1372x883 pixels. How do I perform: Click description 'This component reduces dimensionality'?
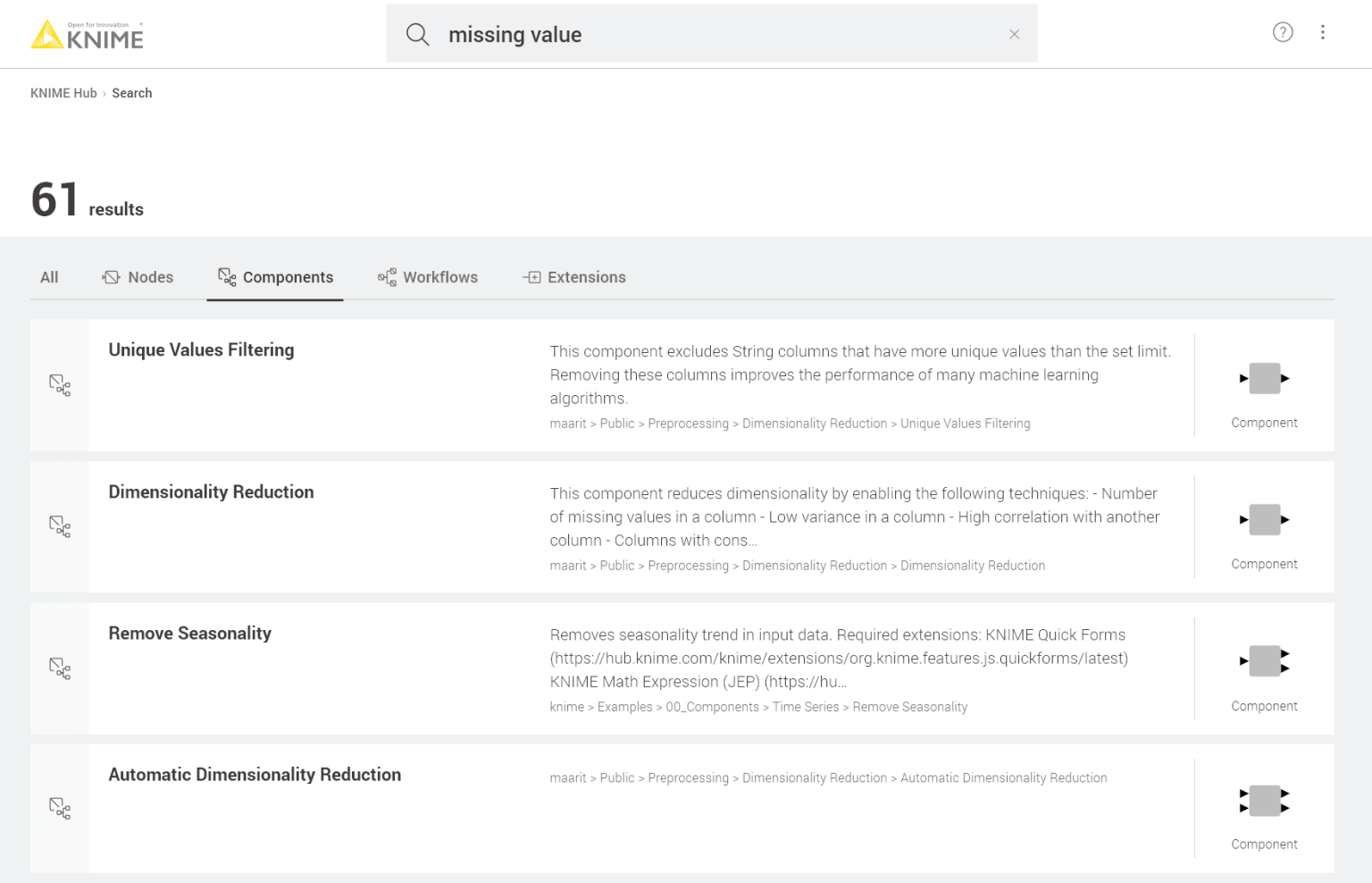tap(855, 517)
